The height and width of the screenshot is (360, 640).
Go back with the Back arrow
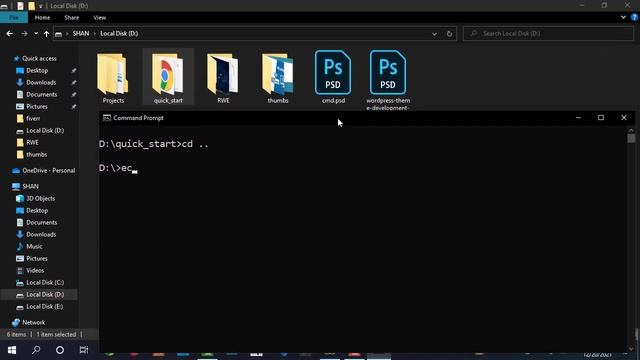coord(9,33)
